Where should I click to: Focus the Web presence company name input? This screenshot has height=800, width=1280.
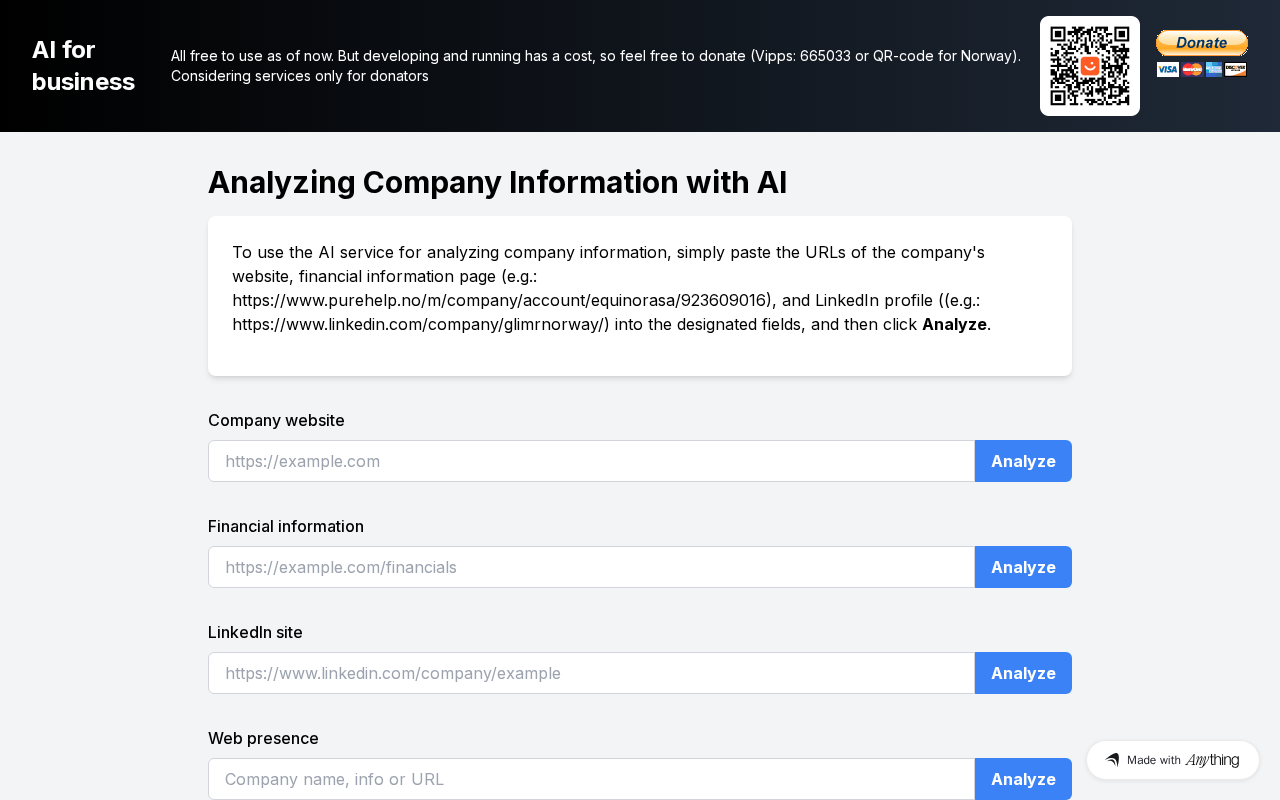(591, 779)
